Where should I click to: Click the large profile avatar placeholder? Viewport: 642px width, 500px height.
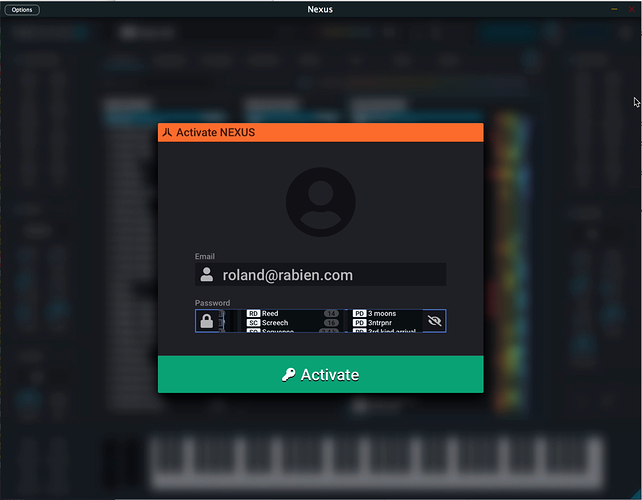(321, 202)
